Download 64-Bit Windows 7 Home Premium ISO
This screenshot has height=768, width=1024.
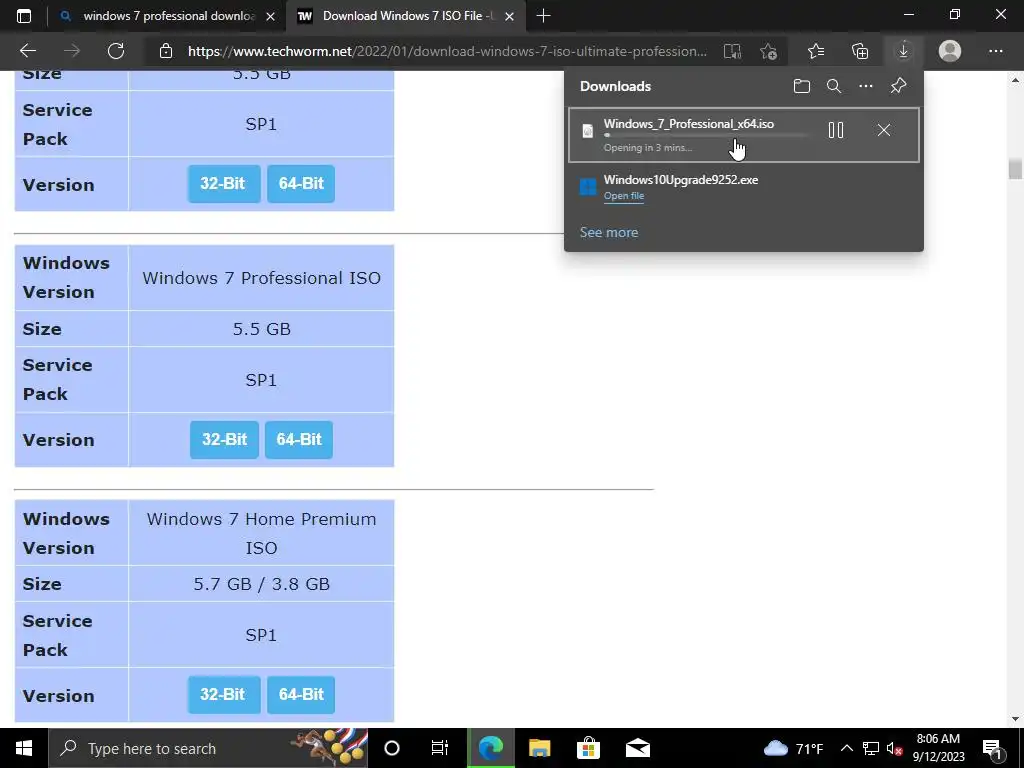point(300,694)
